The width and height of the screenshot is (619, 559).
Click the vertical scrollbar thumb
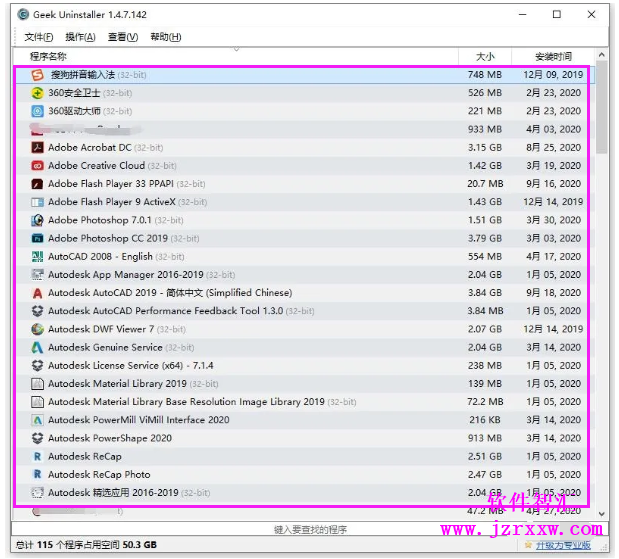(x=602, y=107)
